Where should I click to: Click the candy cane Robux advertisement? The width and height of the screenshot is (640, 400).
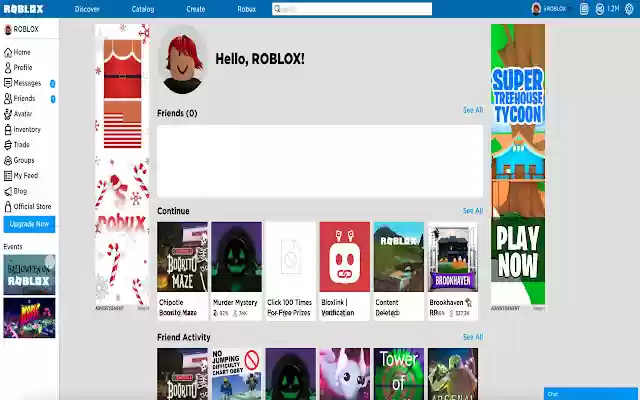[x=122, y=164]
